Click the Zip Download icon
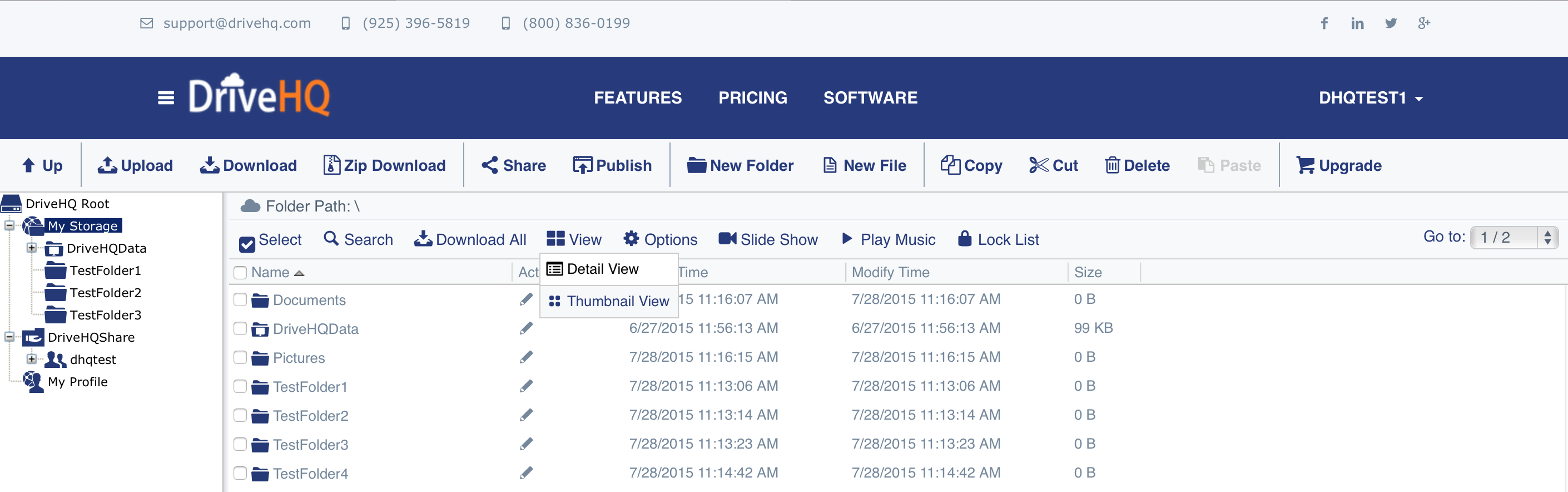The image size is (1568, 492). 331,165
